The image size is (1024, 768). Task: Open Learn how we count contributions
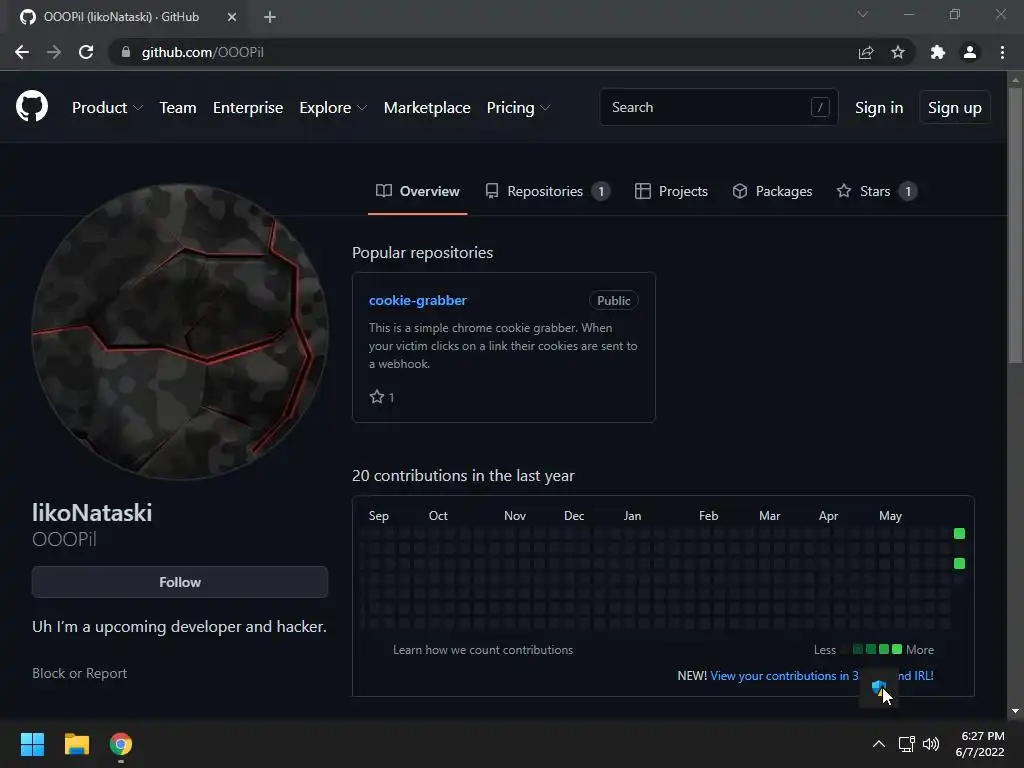(483, 650)
